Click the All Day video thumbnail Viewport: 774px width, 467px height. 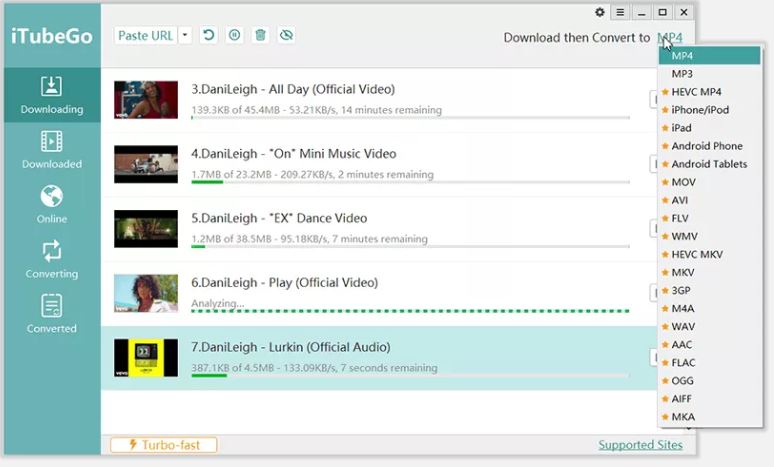click(146, 100)
